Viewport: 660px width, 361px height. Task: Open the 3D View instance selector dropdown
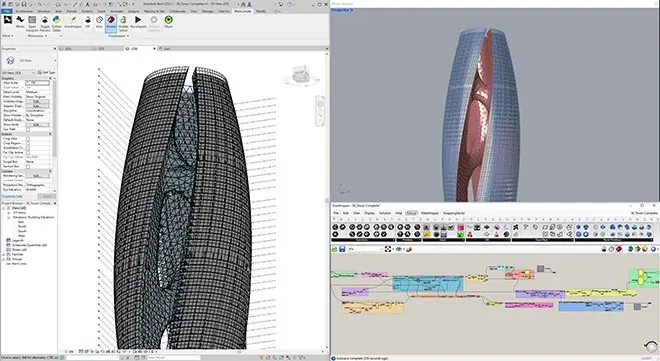pos(19,73)
